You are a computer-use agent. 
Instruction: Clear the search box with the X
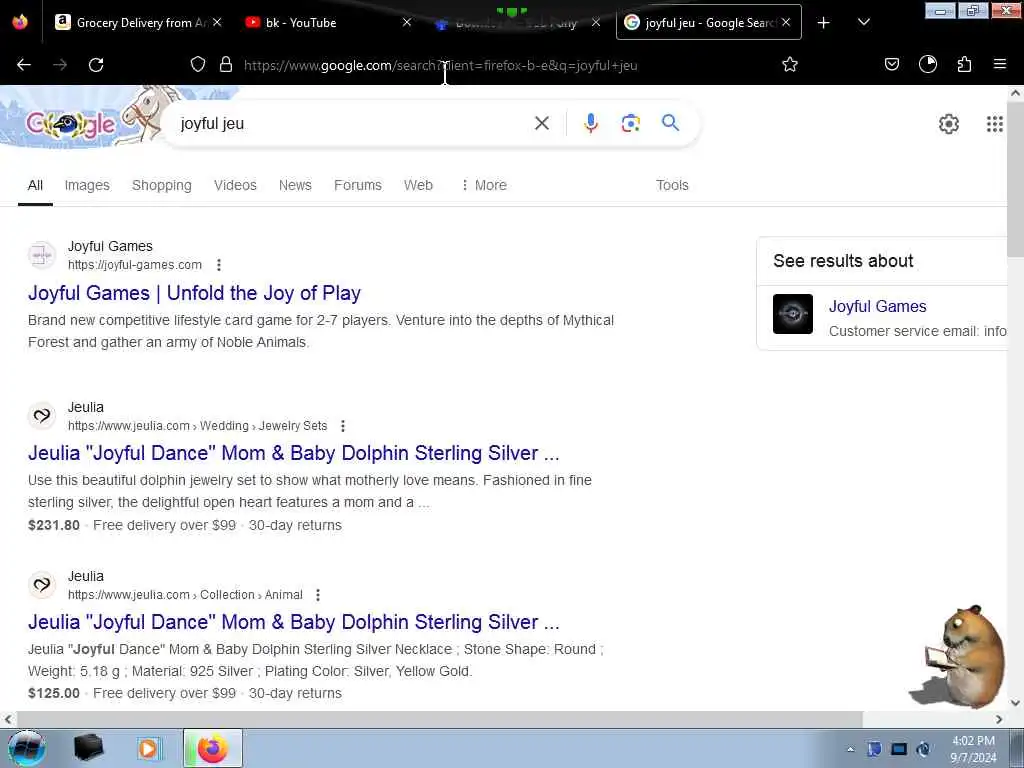pyautogui.click(x=542, y=123)
